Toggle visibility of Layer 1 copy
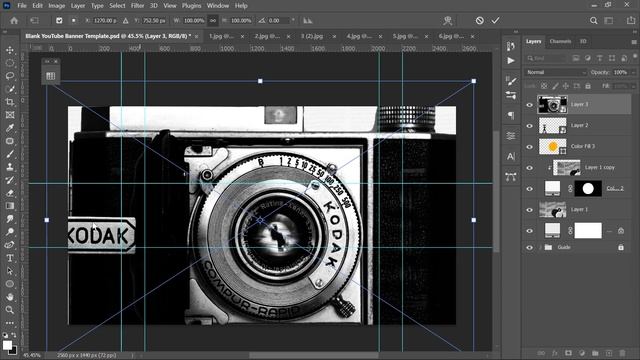Screen dimensions: 640x360 click(530, 168)
